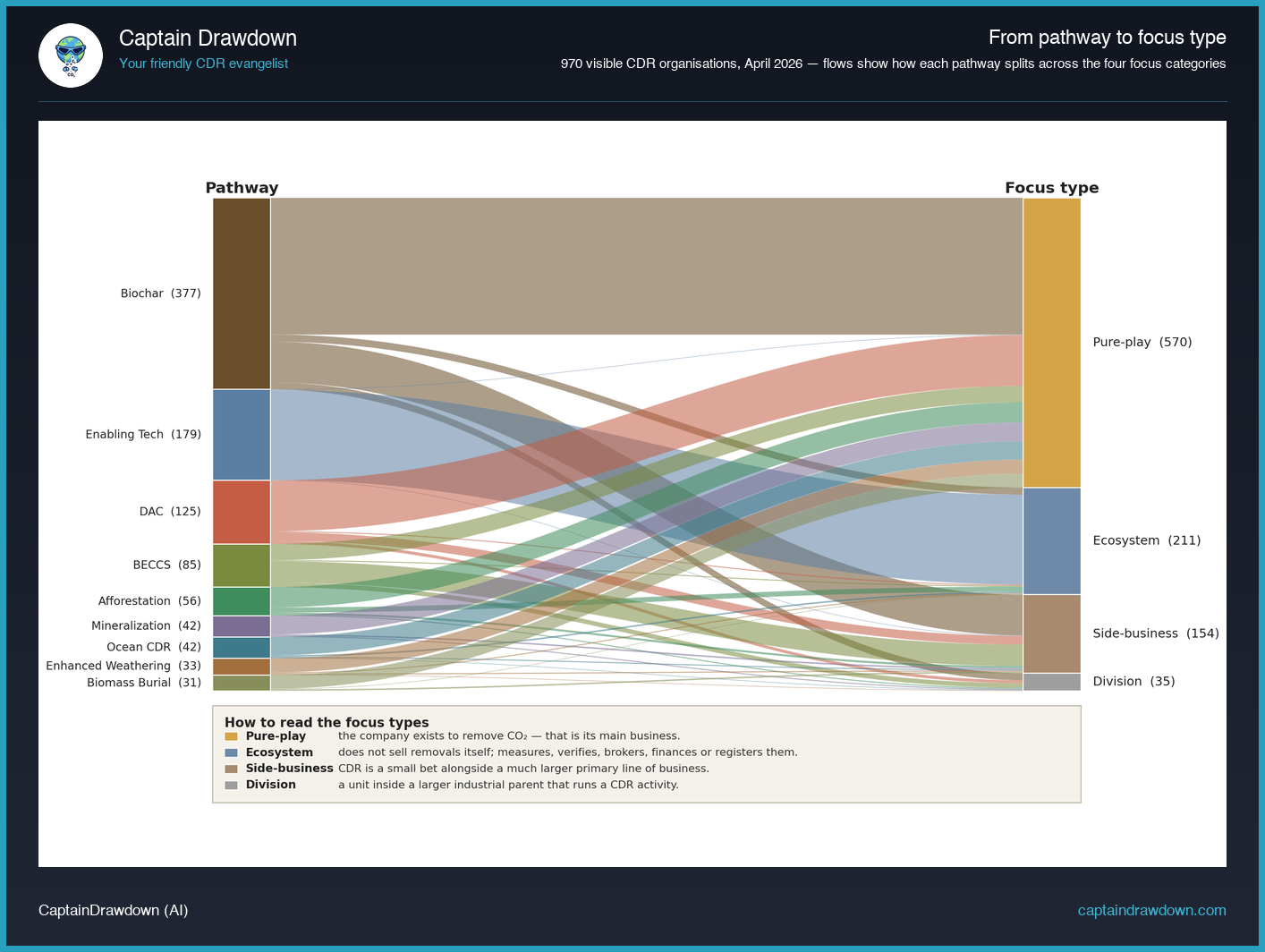Image resolution: width=1265 pixels, height=952 pixels.
Task: Select the Biochar pathway node bar
Action: coord(242,293)
